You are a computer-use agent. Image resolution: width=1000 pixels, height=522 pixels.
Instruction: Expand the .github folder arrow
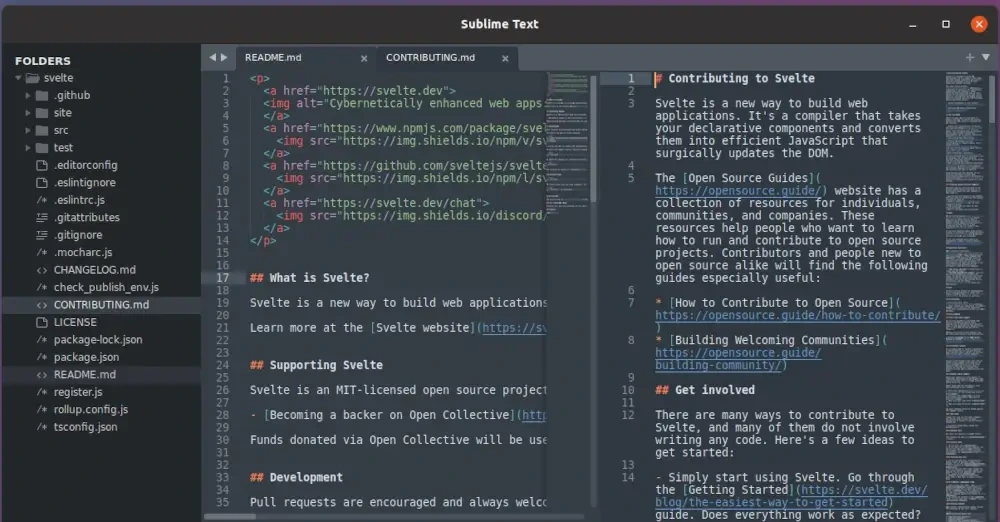point(27,95)
